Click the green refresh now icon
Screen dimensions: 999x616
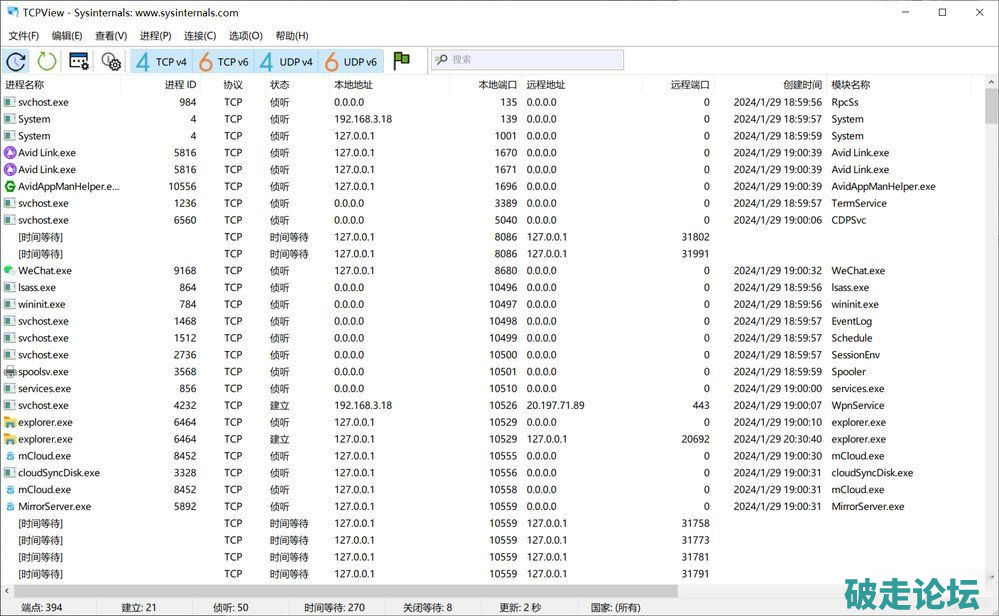[47, 61]
